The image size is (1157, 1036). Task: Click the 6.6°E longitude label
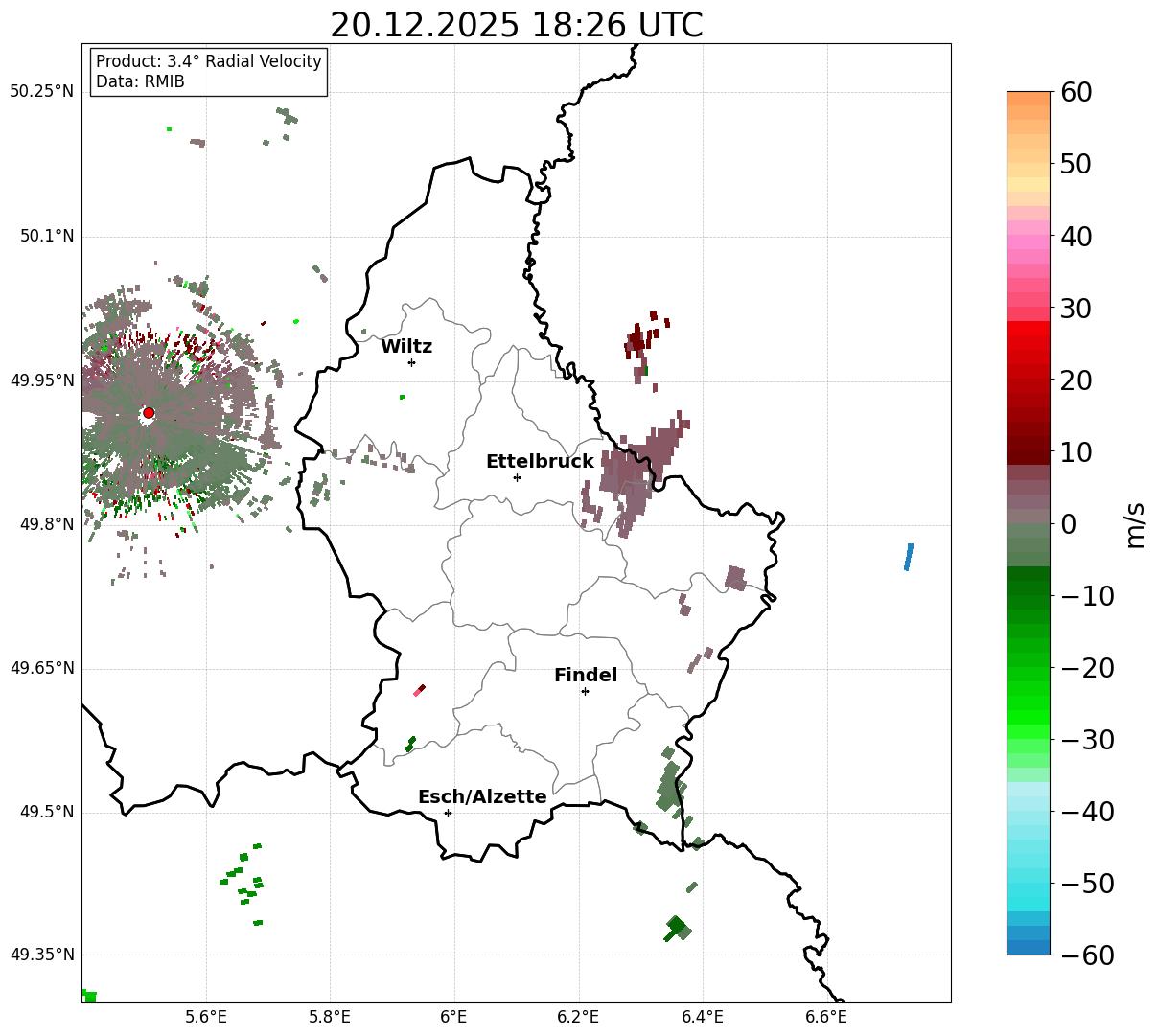826,1017
